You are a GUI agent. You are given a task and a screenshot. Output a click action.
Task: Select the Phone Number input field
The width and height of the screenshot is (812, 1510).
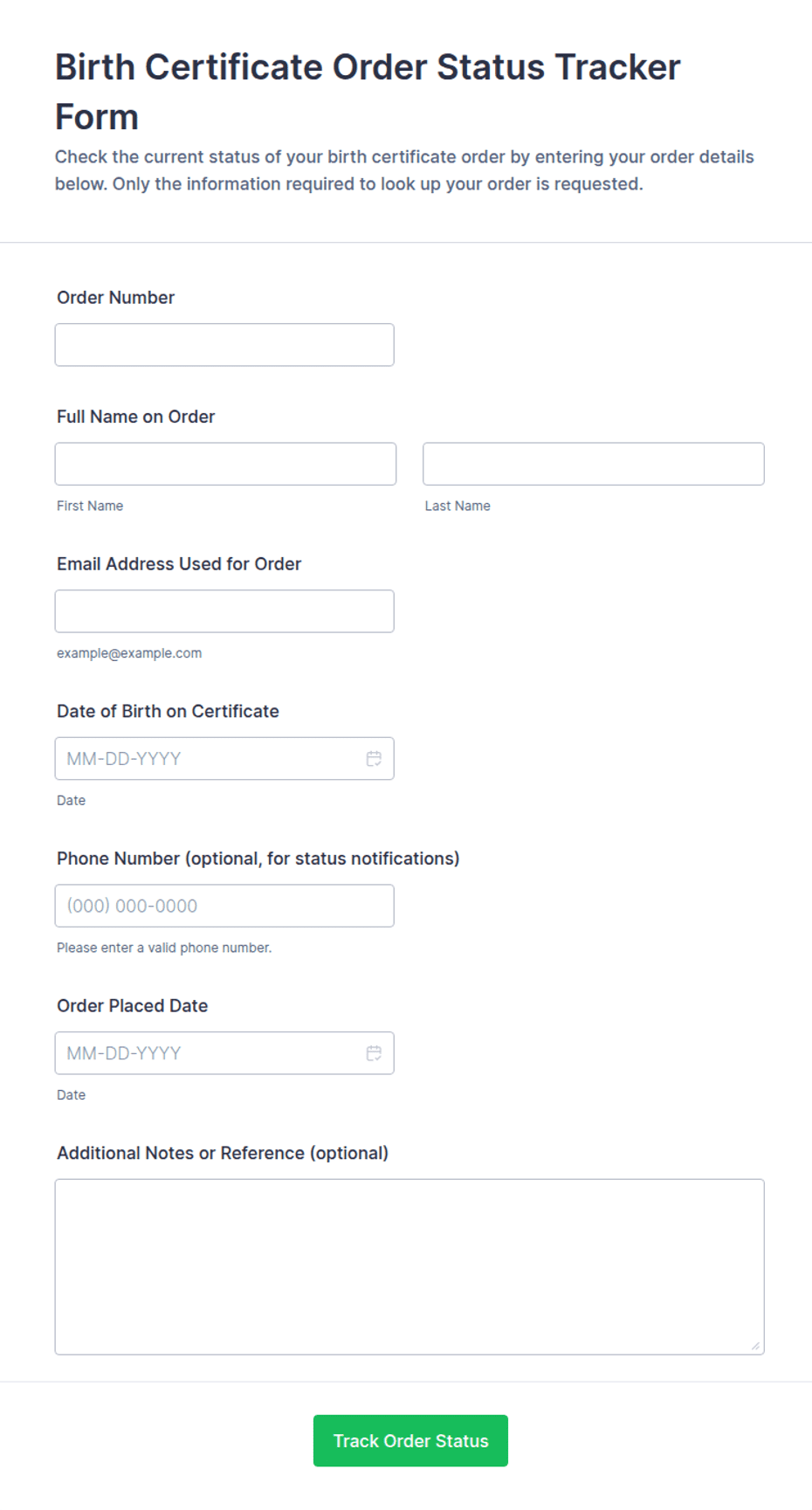[224, 906]
